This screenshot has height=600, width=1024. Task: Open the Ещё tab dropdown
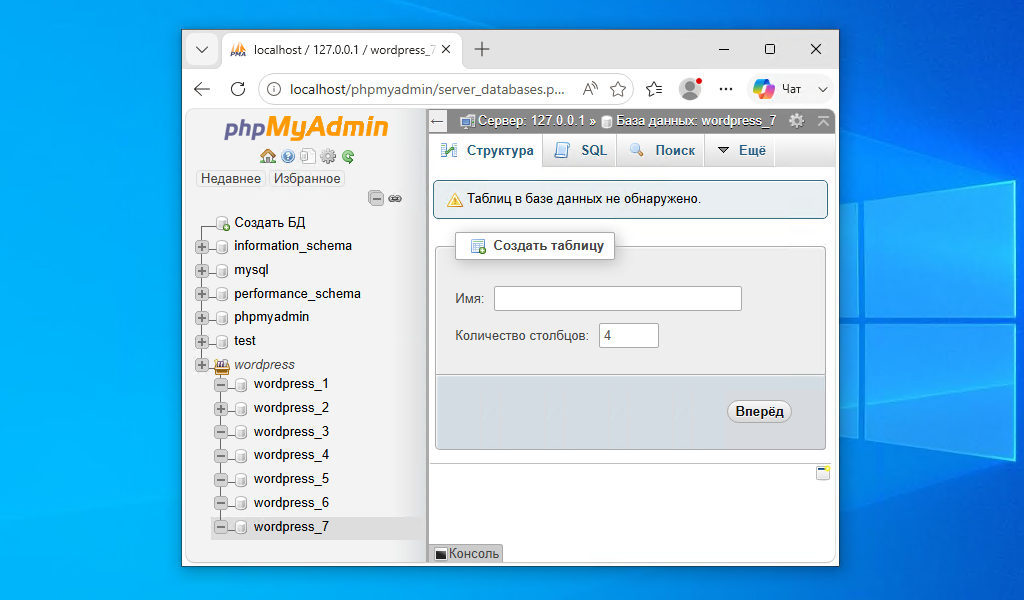(742, 150)
